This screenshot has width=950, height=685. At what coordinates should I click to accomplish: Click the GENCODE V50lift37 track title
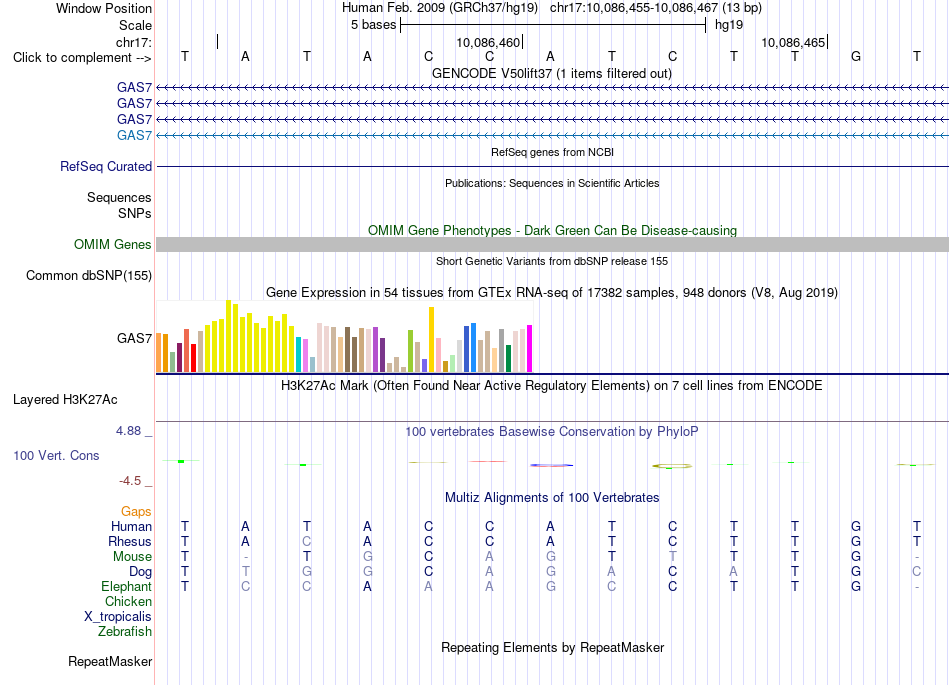point(551,73)
